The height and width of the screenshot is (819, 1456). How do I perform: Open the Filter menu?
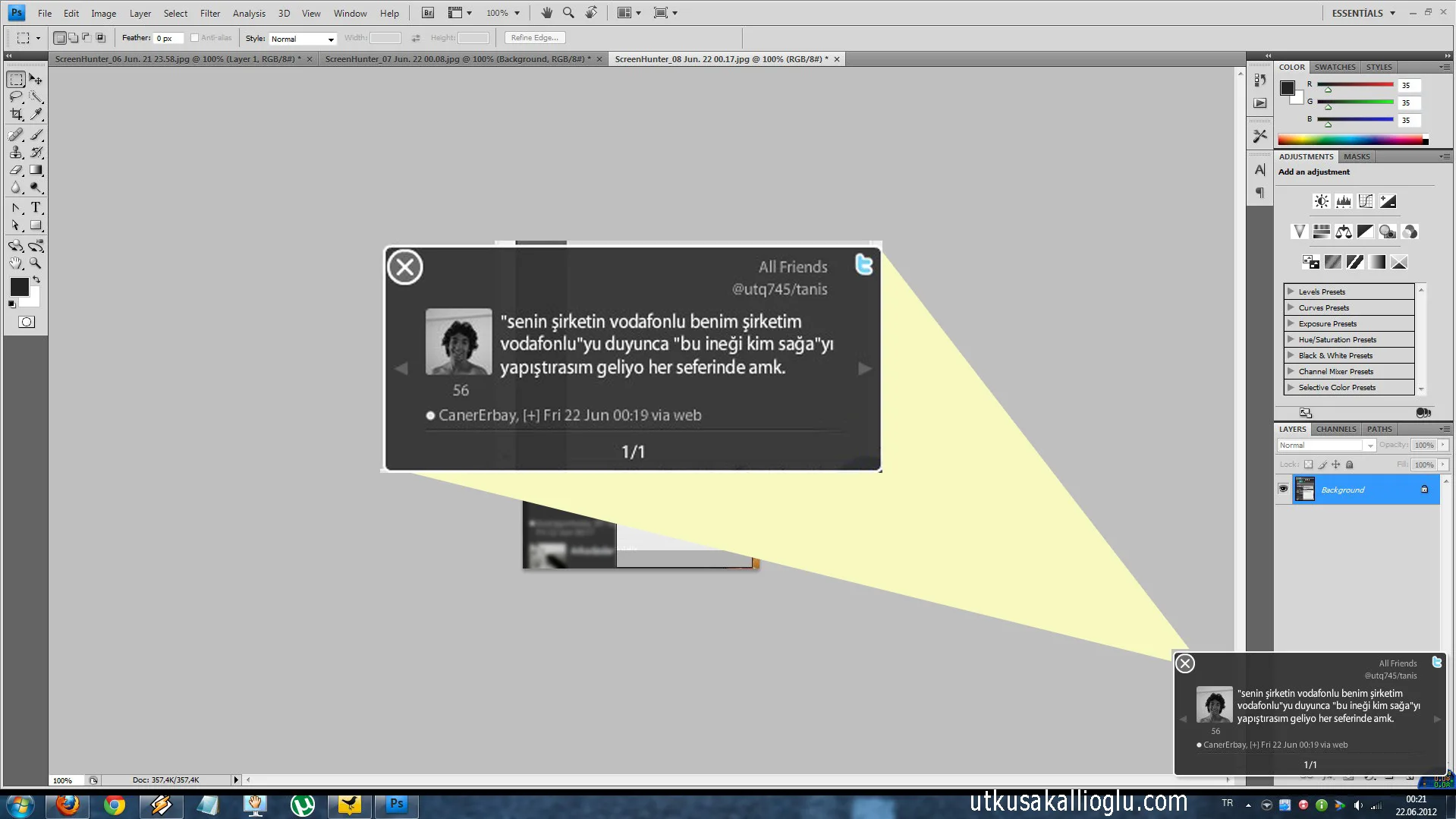pyautogui.click(x=210, y=13)
